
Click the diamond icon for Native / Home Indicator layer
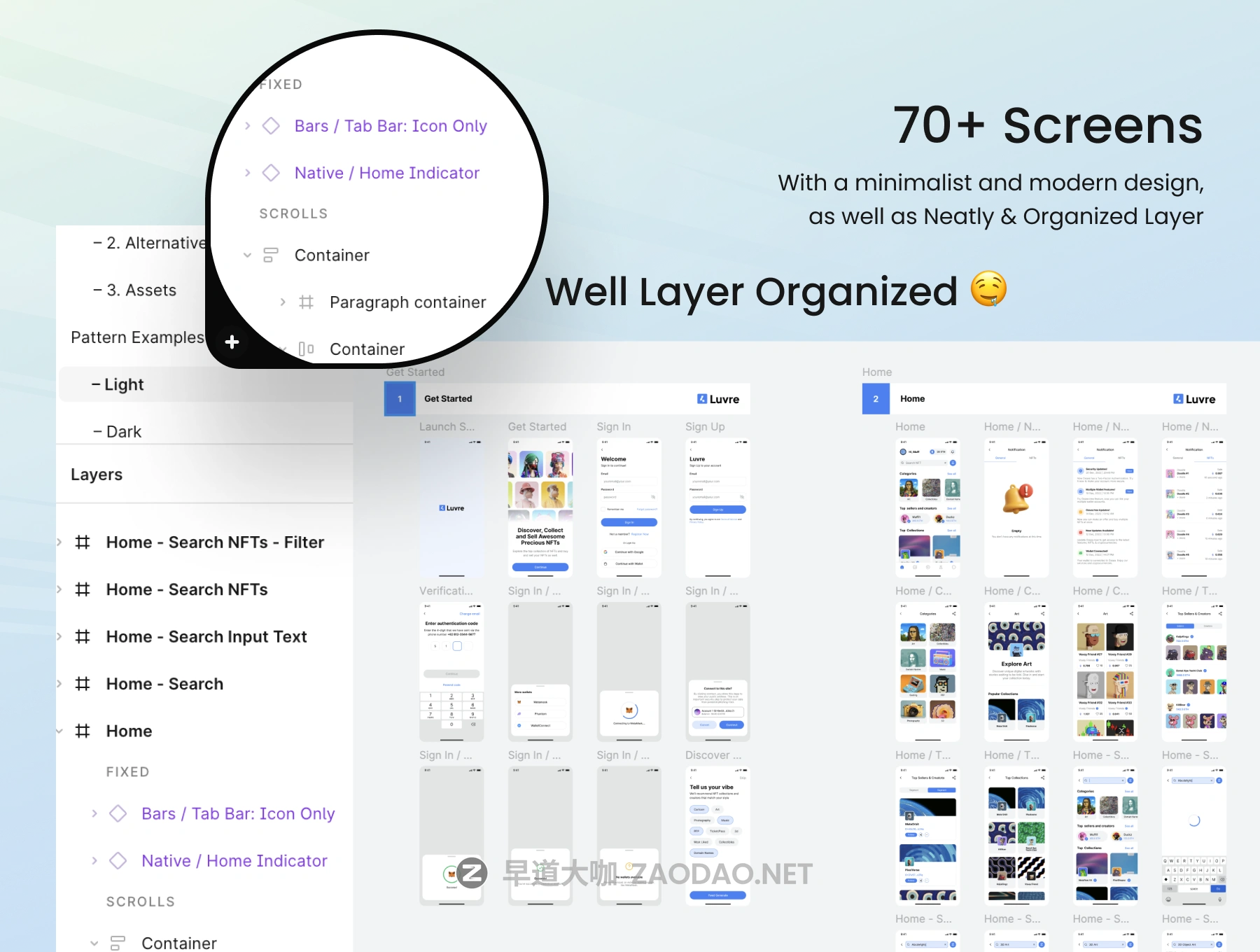pyautogui.click(x=118, y=861)
